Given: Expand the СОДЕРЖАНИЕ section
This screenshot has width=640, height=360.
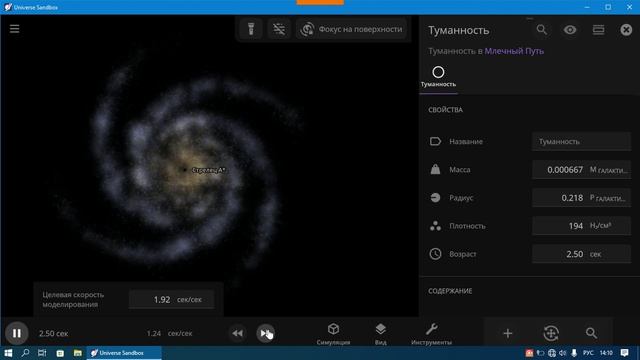Looking at the screenshot, I should point(450,291).
